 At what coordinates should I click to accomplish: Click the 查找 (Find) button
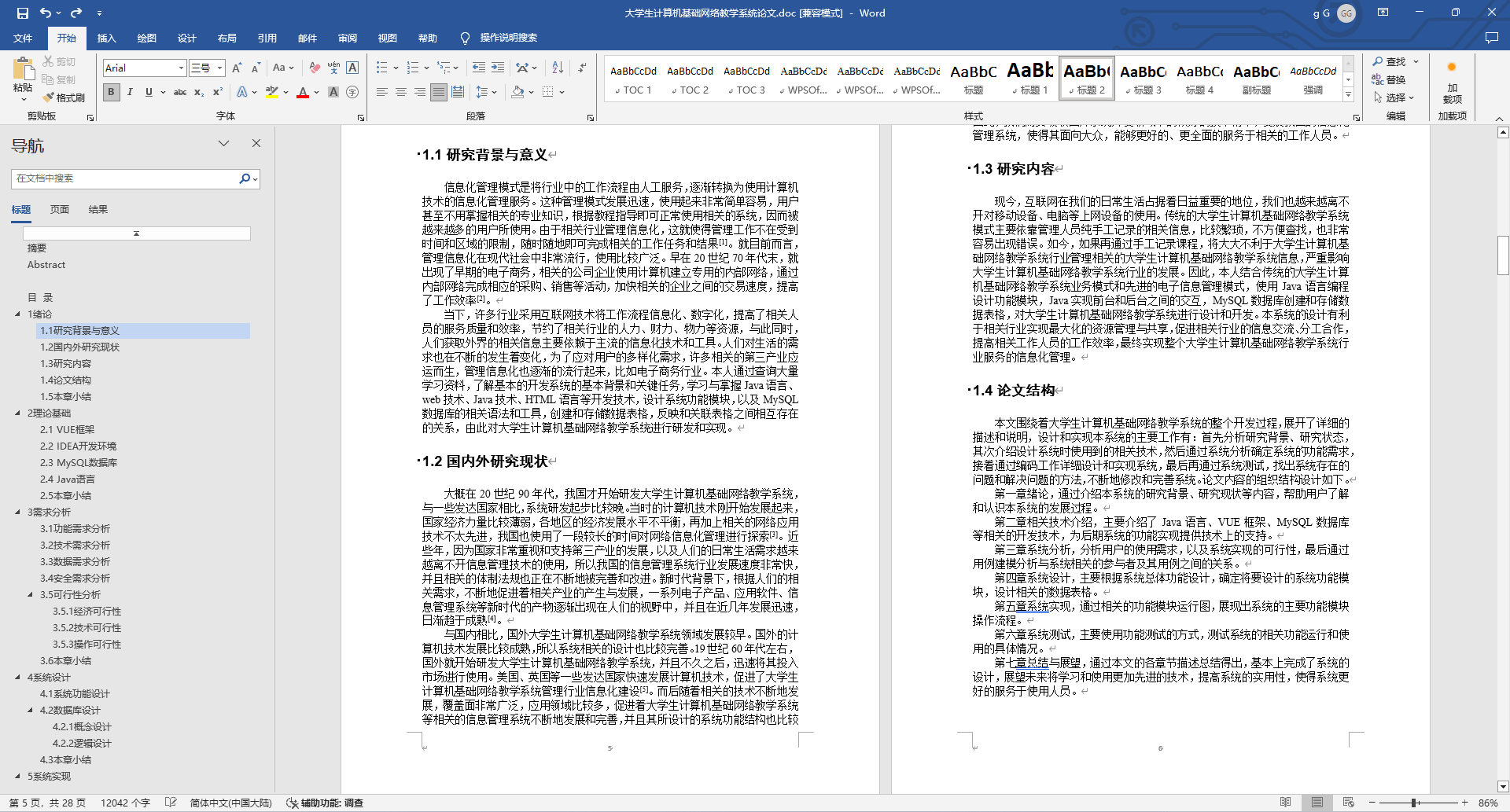click(1389, 61)
